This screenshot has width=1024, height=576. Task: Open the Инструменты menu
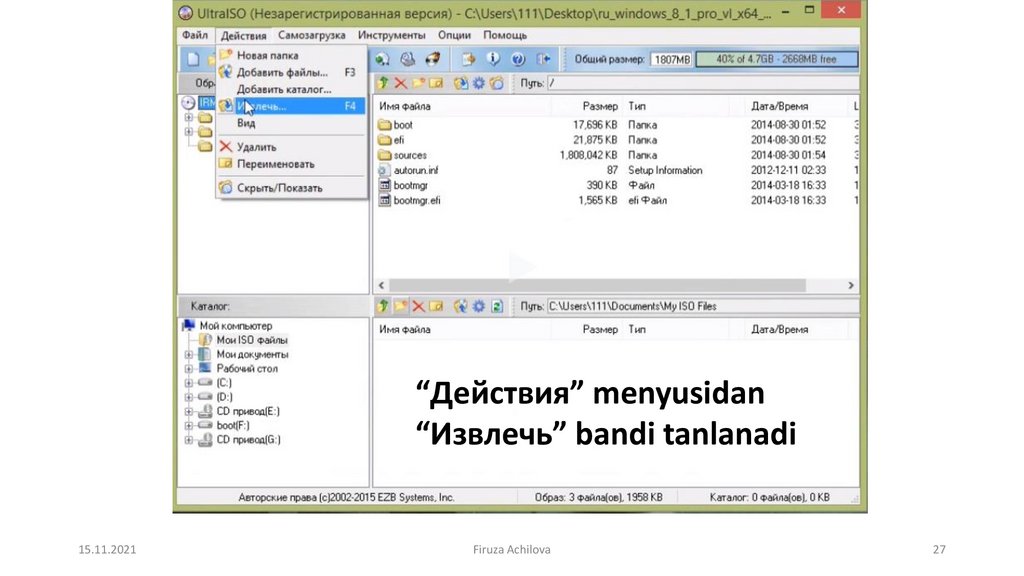(x=391, y=35)
